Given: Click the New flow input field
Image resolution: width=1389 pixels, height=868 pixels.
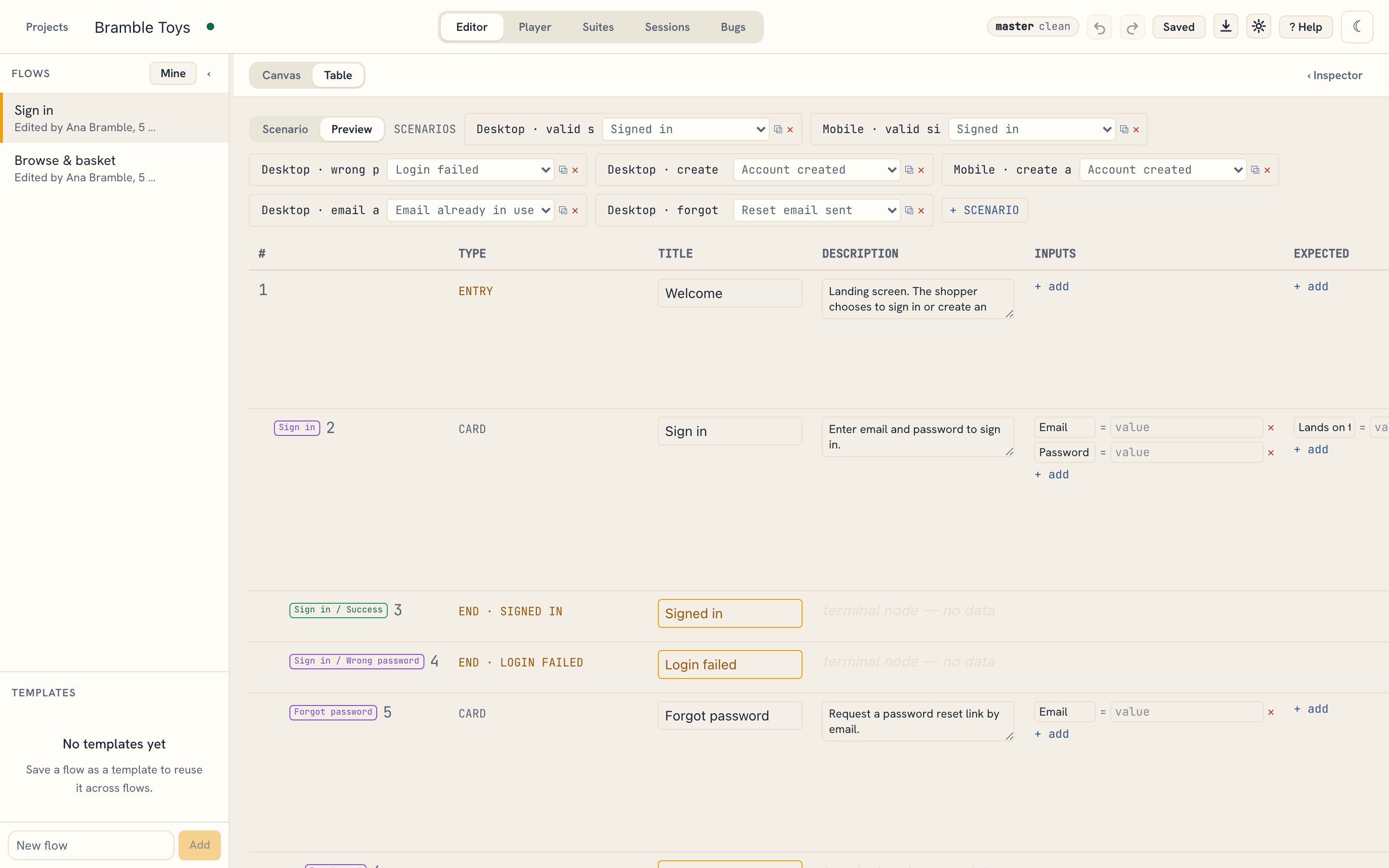Looking at the screenshot, I should pyautogui.click(x=91, y=846).
